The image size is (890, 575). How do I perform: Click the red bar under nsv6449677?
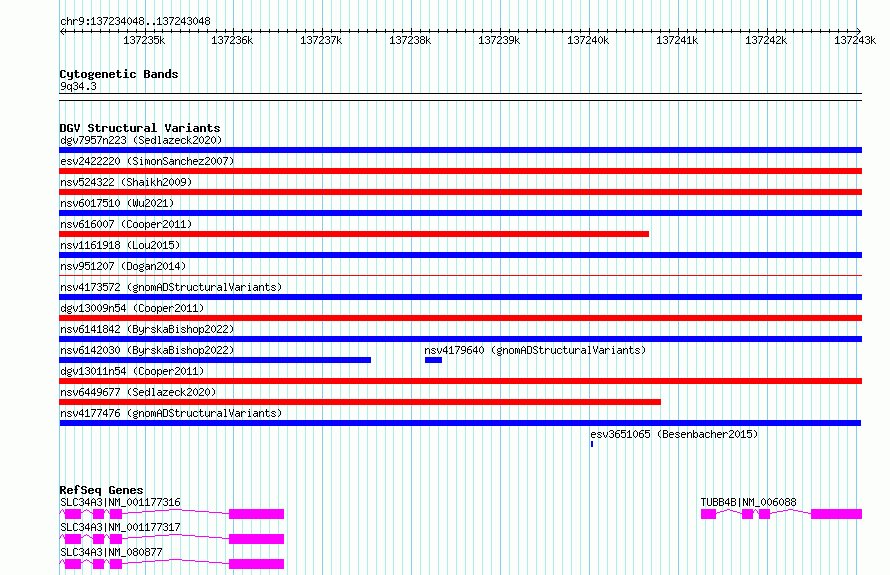[360, 402]
